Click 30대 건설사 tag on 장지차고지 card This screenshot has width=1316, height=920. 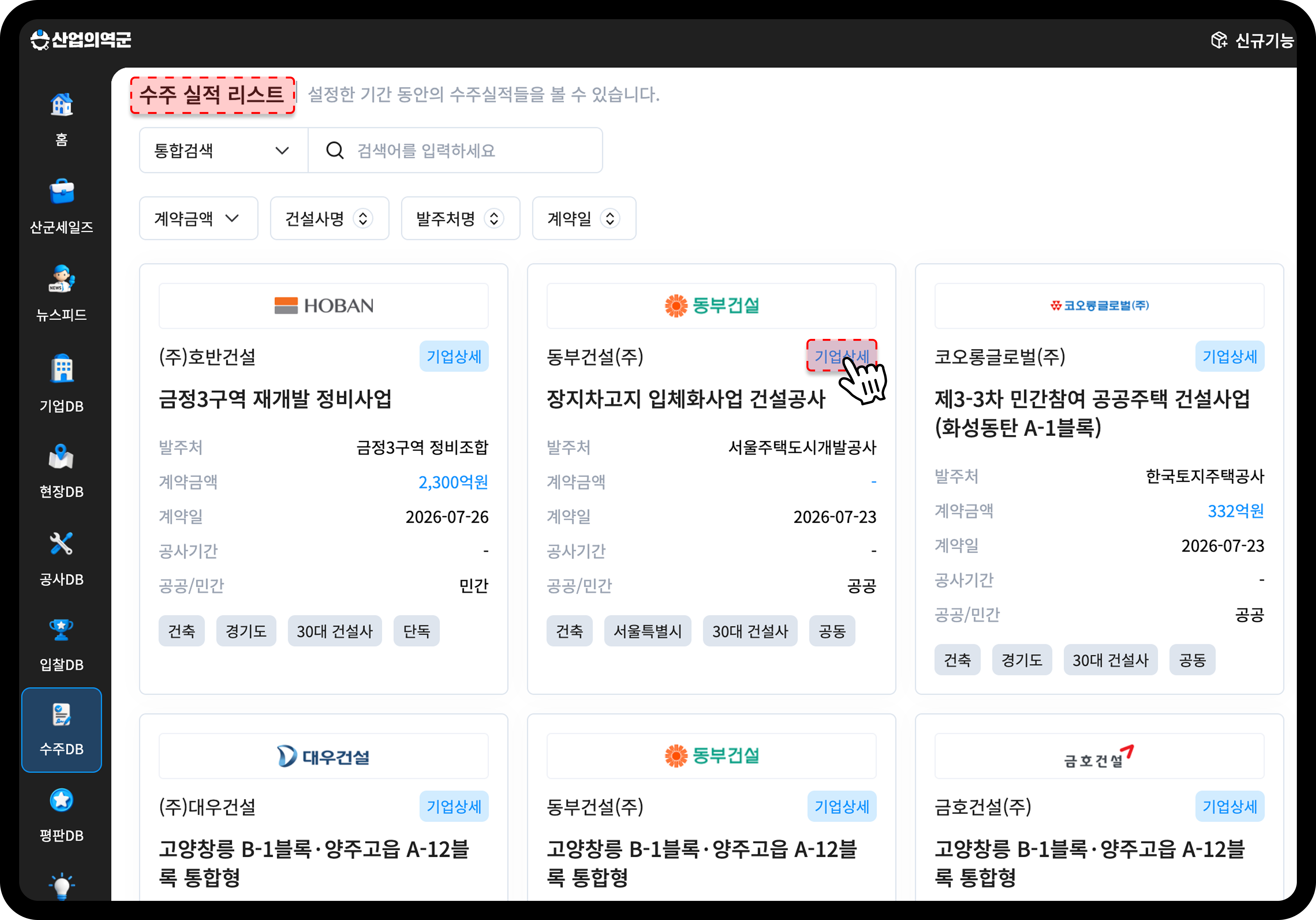click(750, 631)
